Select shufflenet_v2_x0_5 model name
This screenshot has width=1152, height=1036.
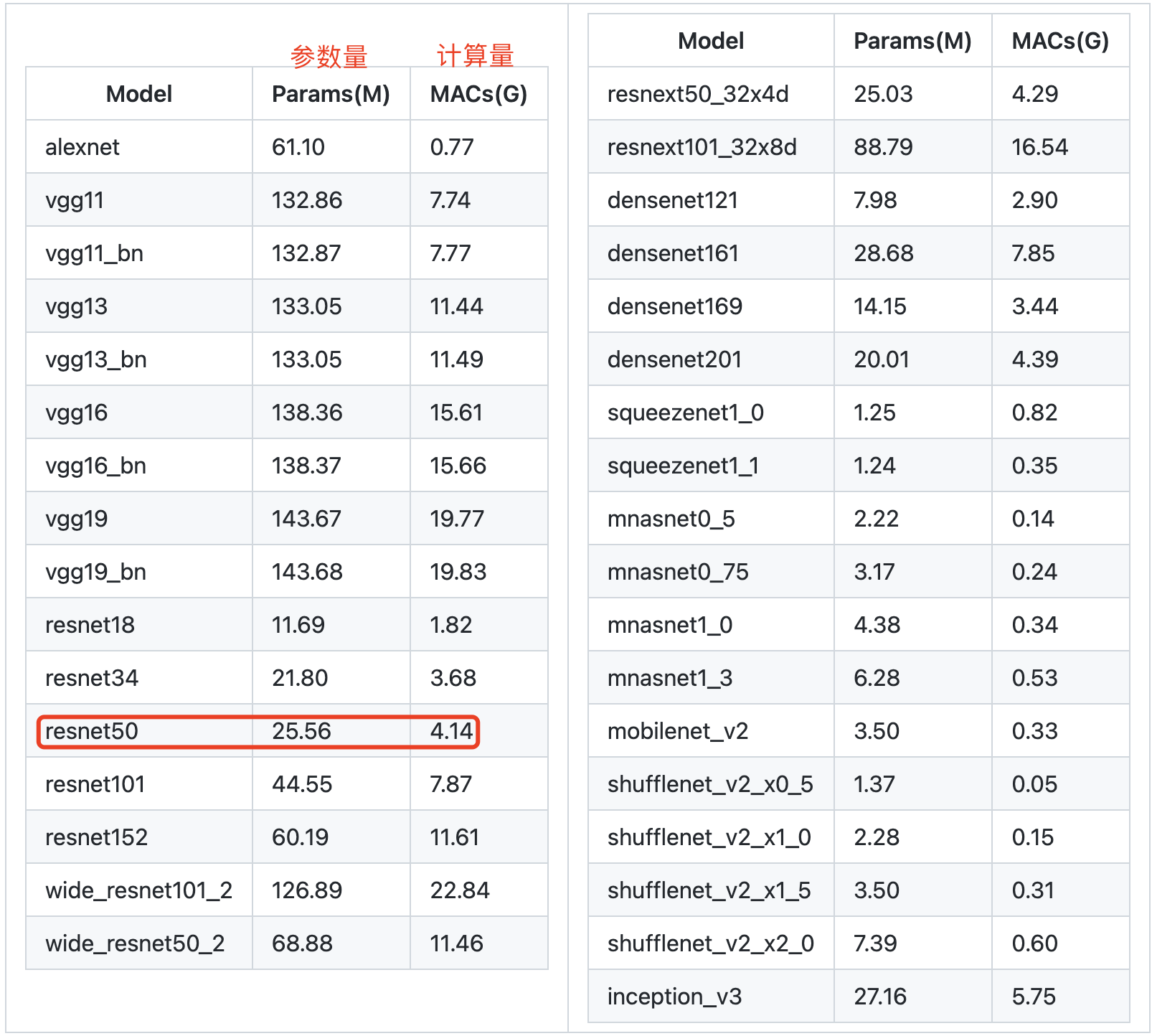pyautogui.click(x=709, y=784)
